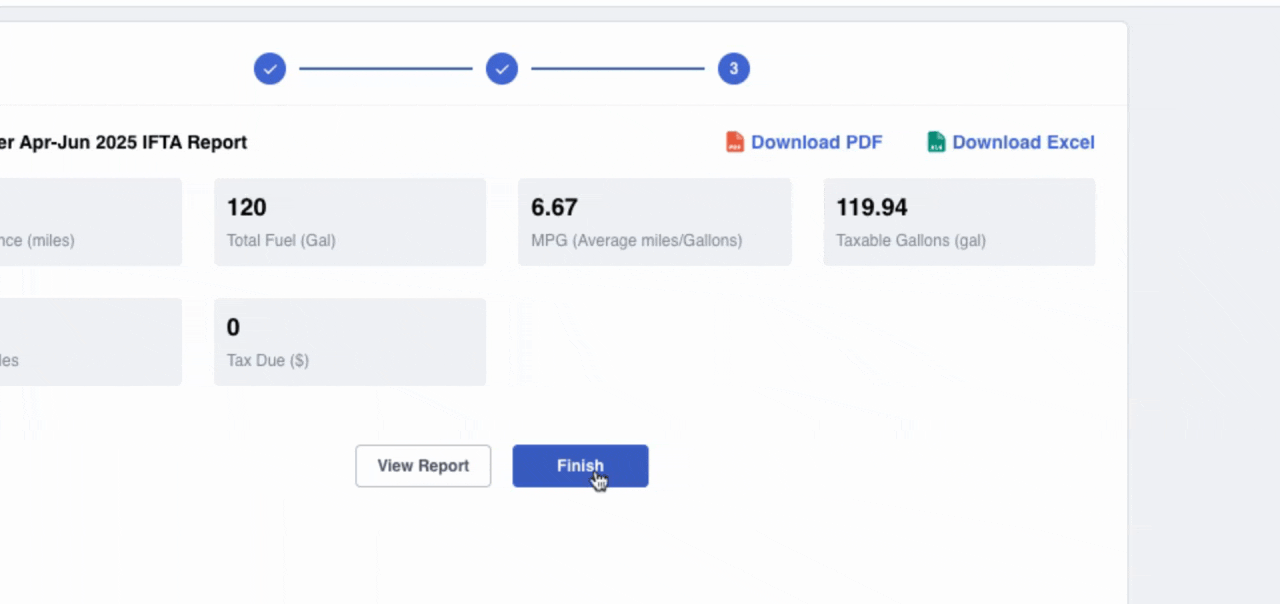Viewport: 1280px width, 604px height.
Task: Select the 119.94 value
Action: [x=872, y=207]
